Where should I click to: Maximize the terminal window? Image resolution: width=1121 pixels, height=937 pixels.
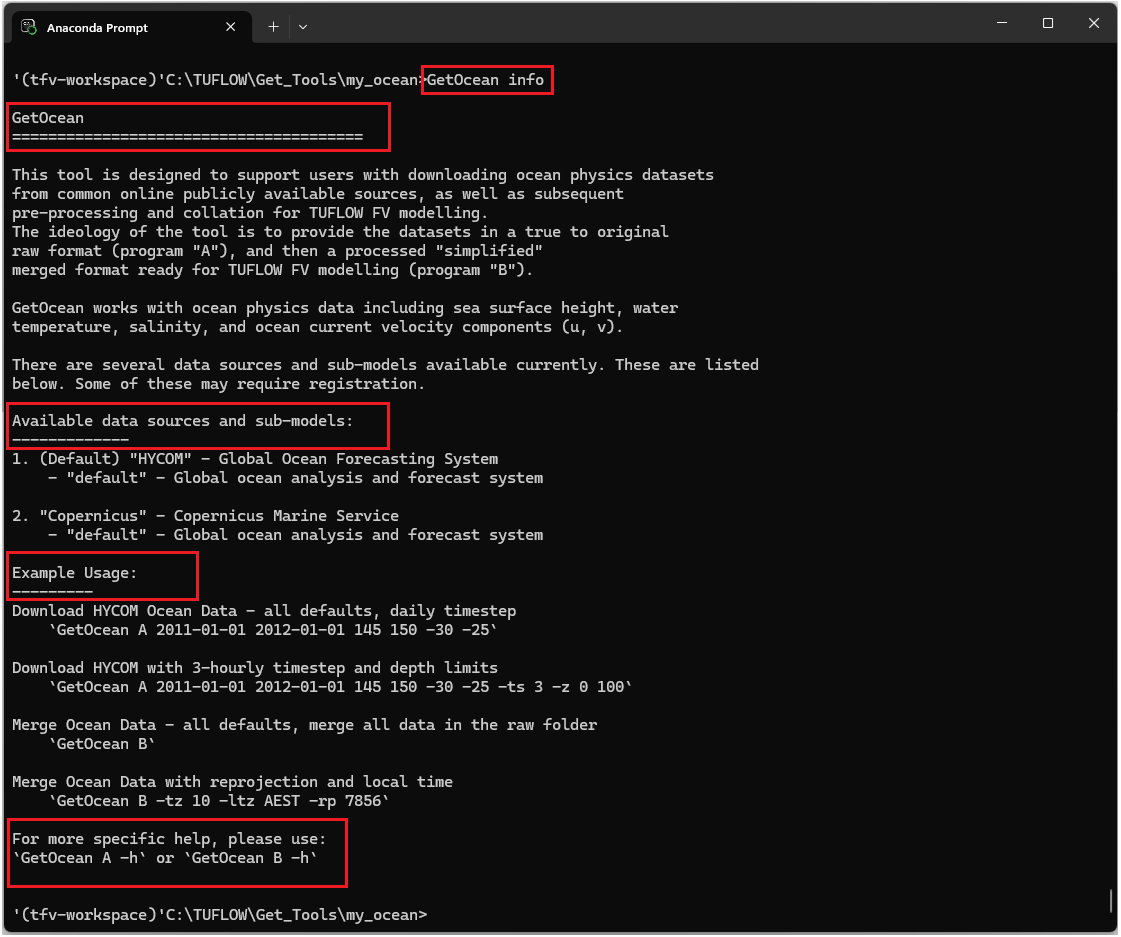tap(1048, 23)
